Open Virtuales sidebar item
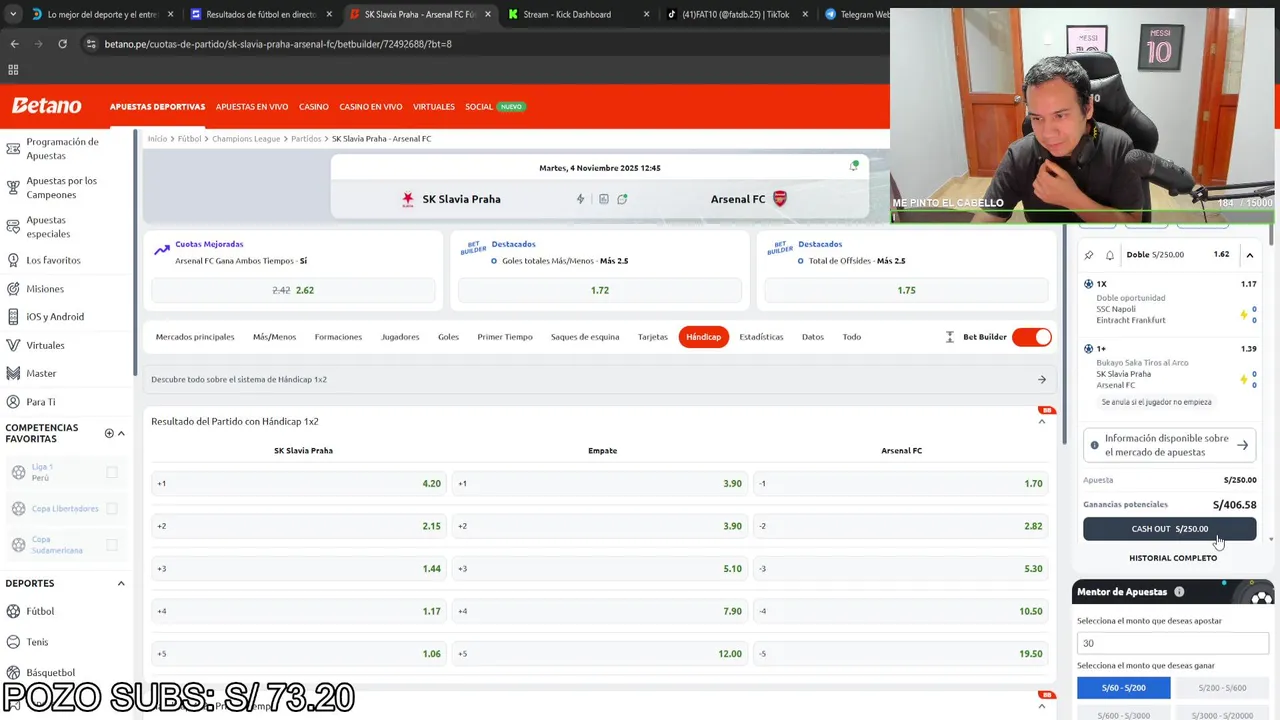The image size is (1280, 720). (45, 345)
